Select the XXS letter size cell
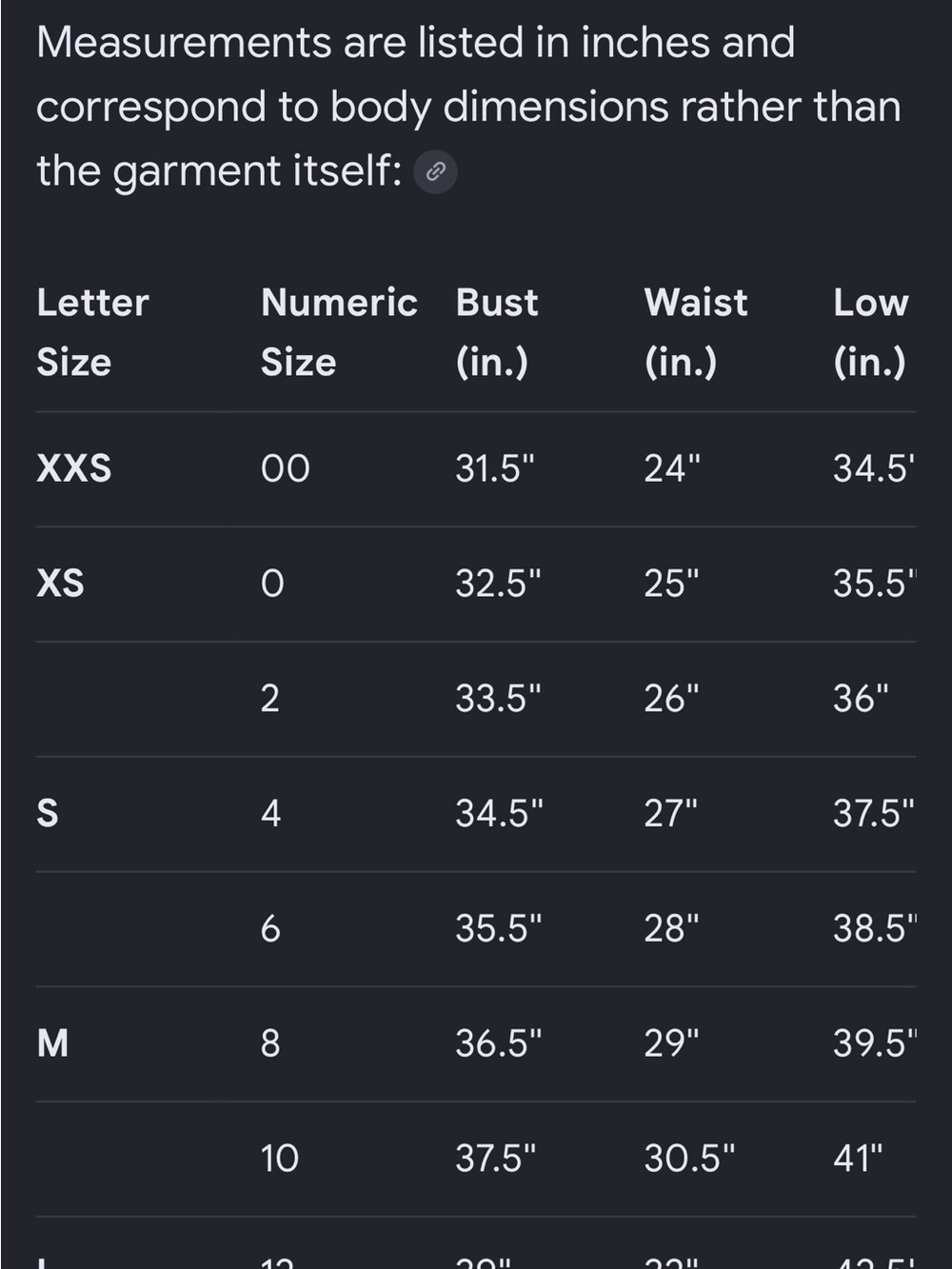 click(74, 468)
